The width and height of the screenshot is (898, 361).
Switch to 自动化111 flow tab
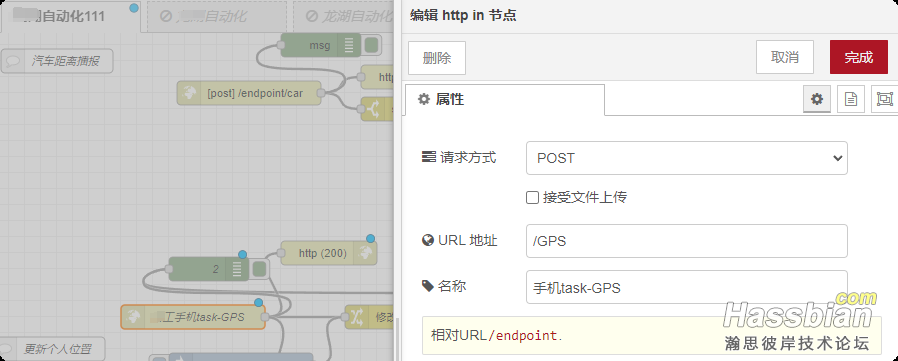pyautogui.click(x=70, y=16)
